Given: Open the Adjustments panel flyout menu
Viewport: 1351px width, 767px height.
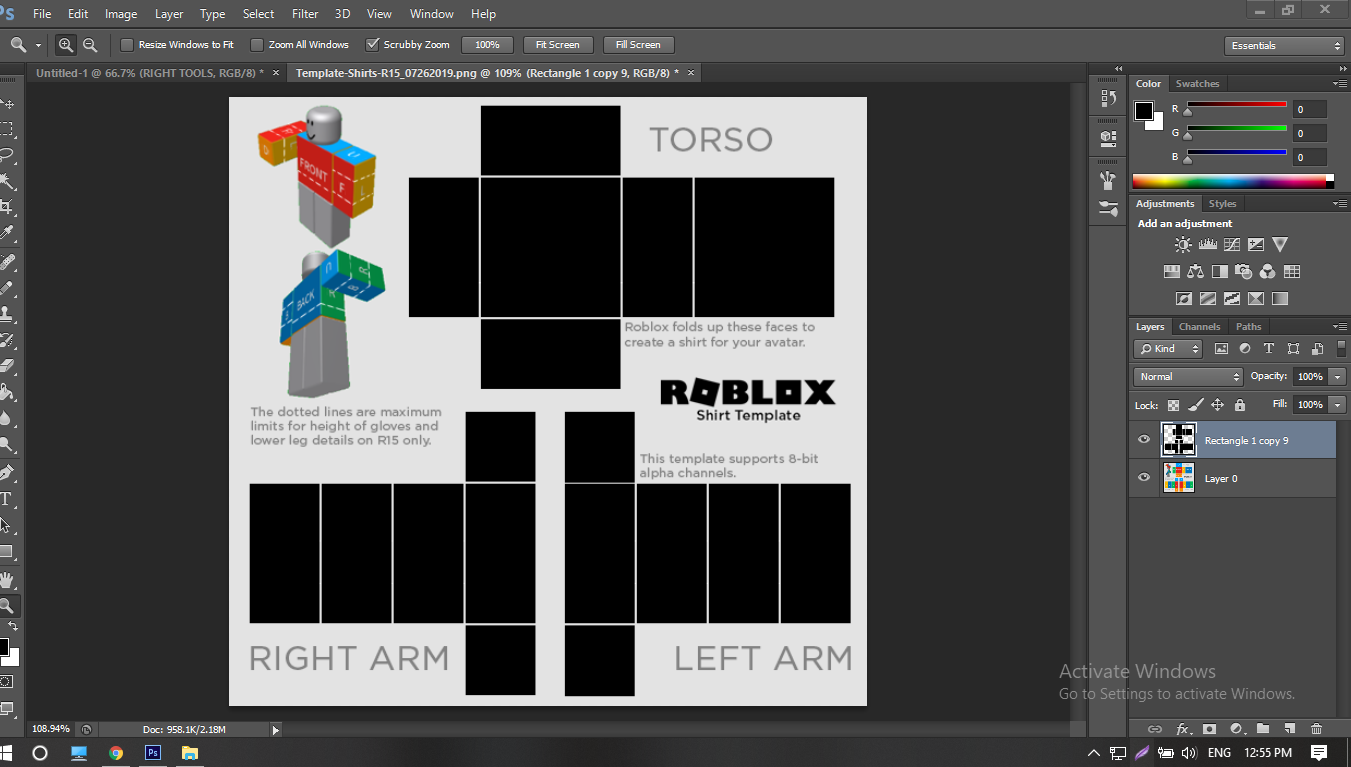Looking at the screenshot, I should [x=1340, y=204].
